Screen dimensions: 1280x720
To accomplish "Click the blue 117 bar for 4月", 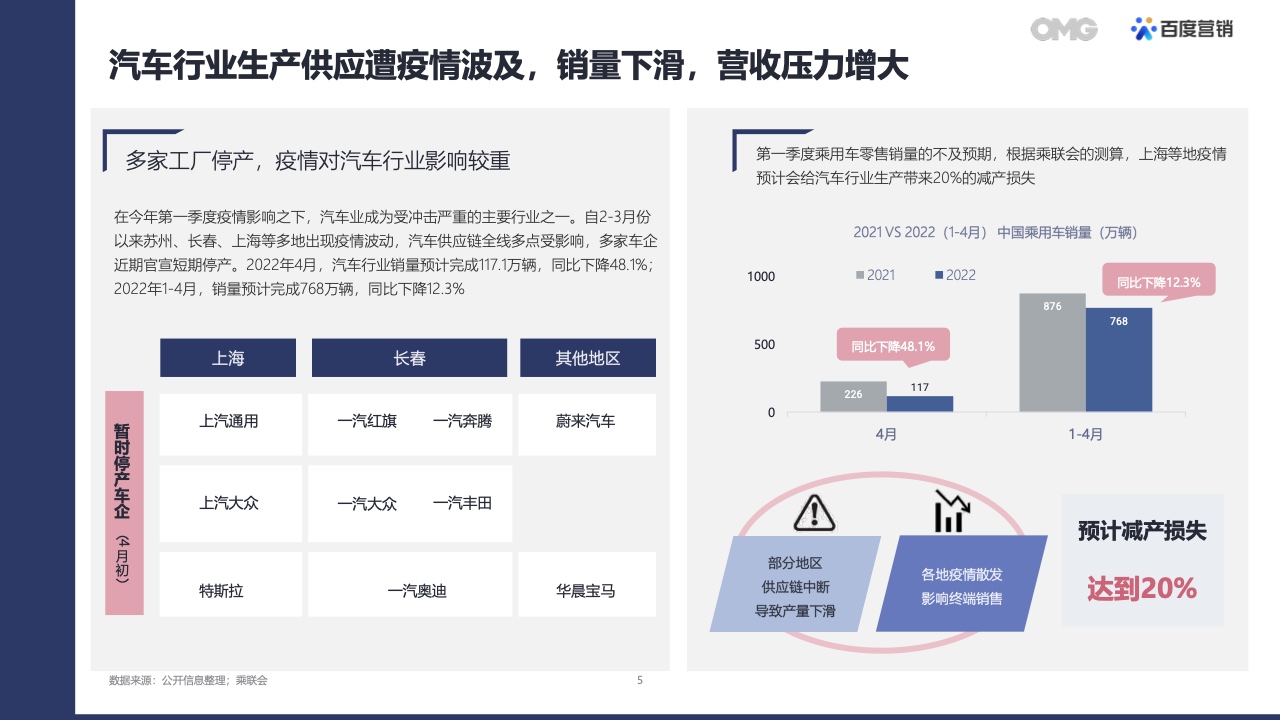I will pyautogui.click(x=919, y=403).
